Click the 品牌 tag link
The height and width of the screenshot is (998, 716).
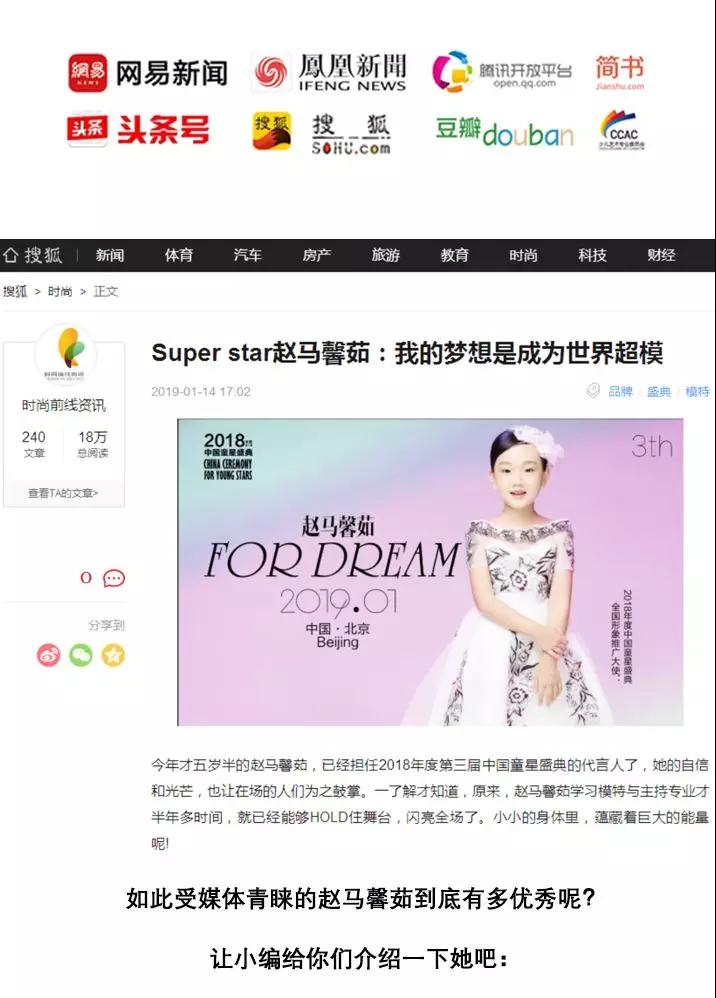(x=621, y=391)
